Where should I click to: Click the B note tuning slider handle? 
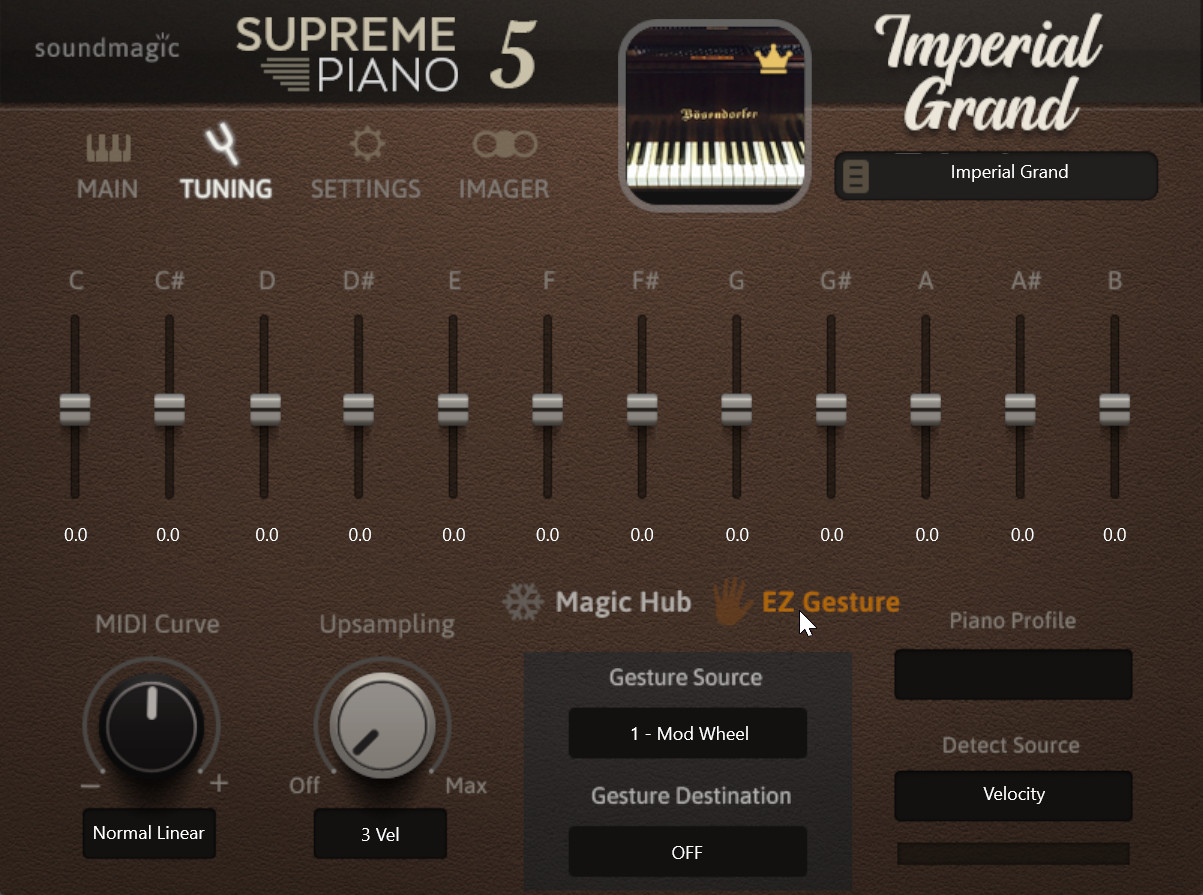1114,409
